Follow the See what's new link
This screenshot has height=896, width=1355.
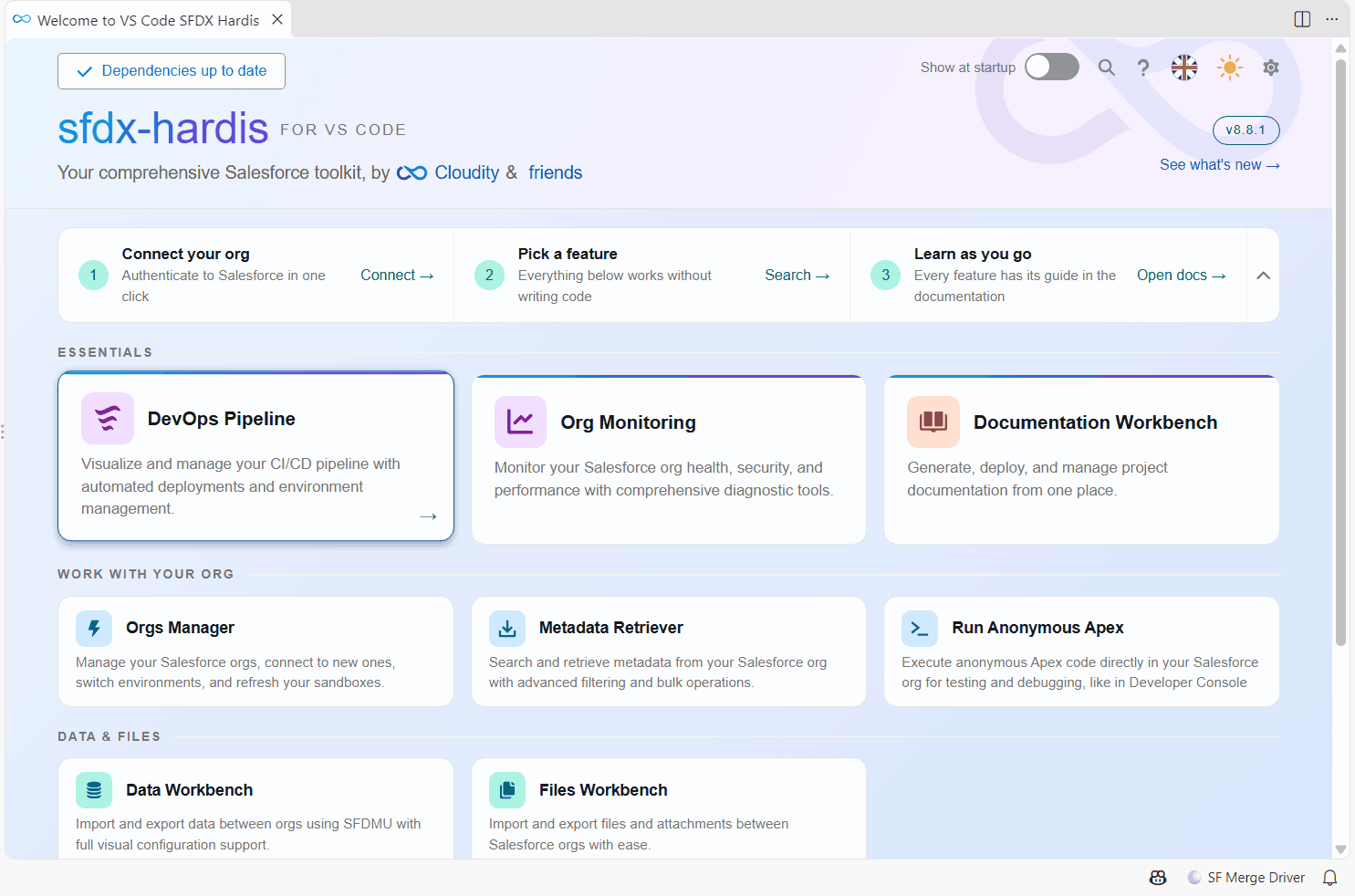(x=1220, y=165)
